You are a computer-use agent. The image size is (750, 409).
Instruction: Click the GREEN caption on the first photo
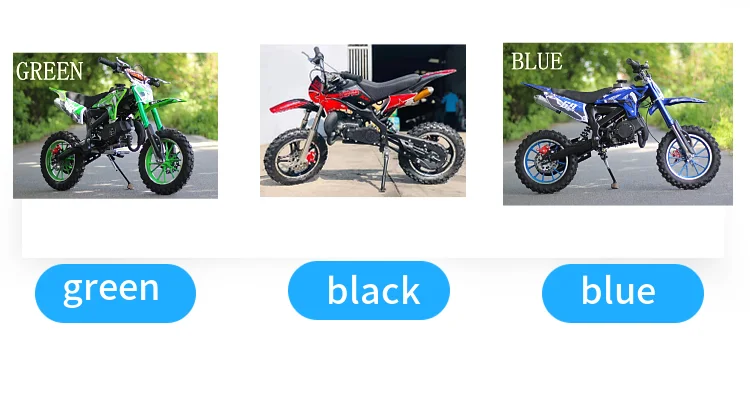[x=49, y=72]
